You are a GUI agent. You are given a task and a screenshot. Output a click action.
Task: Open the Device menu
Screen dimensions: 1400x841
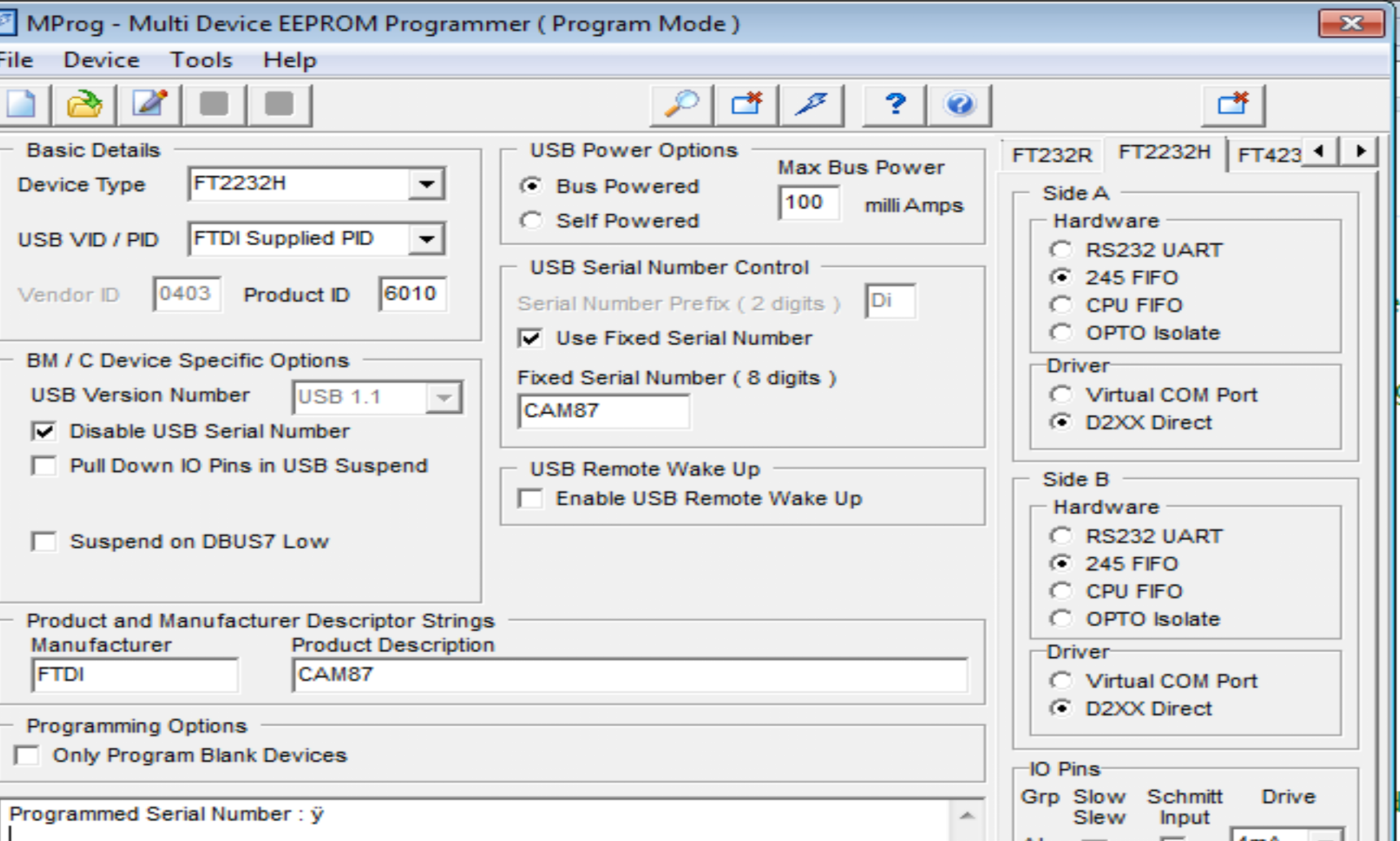click(101, 60)
